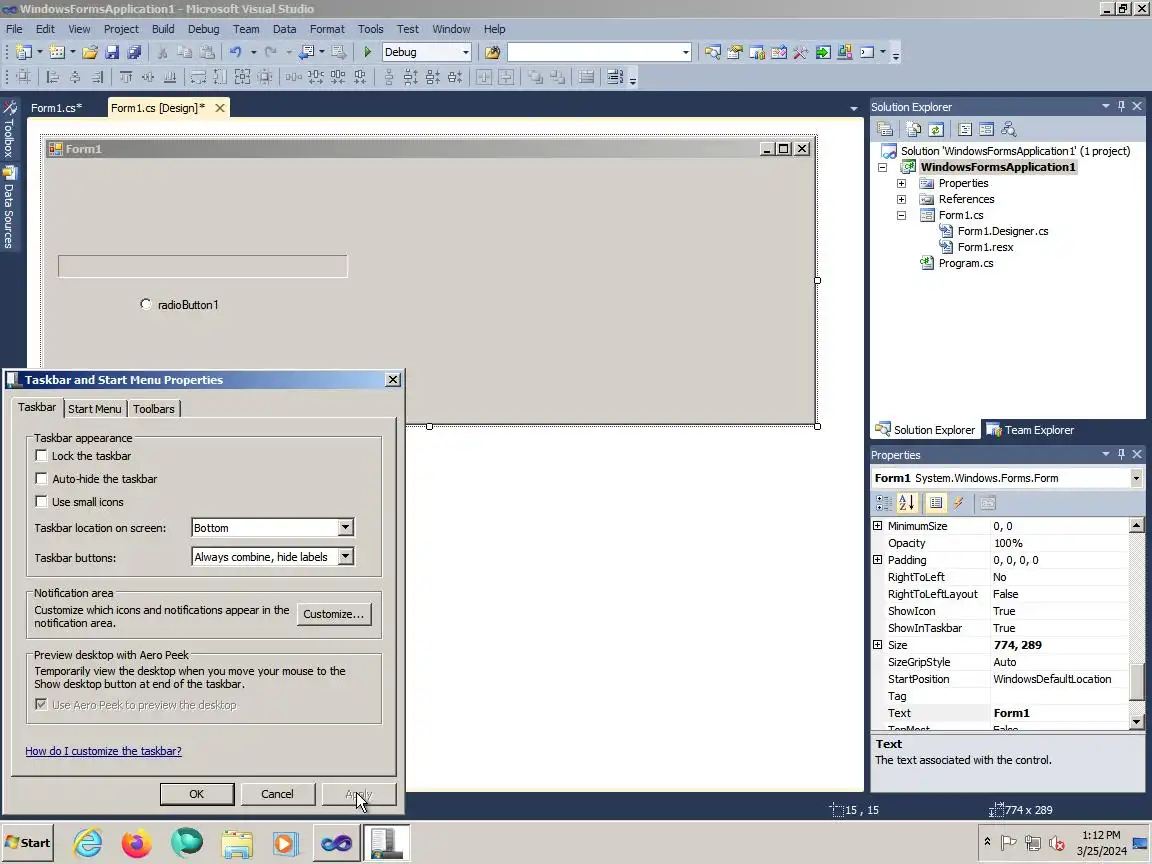
Task: Click the Customize... notification area button
Action: click(x=334, y=614)
